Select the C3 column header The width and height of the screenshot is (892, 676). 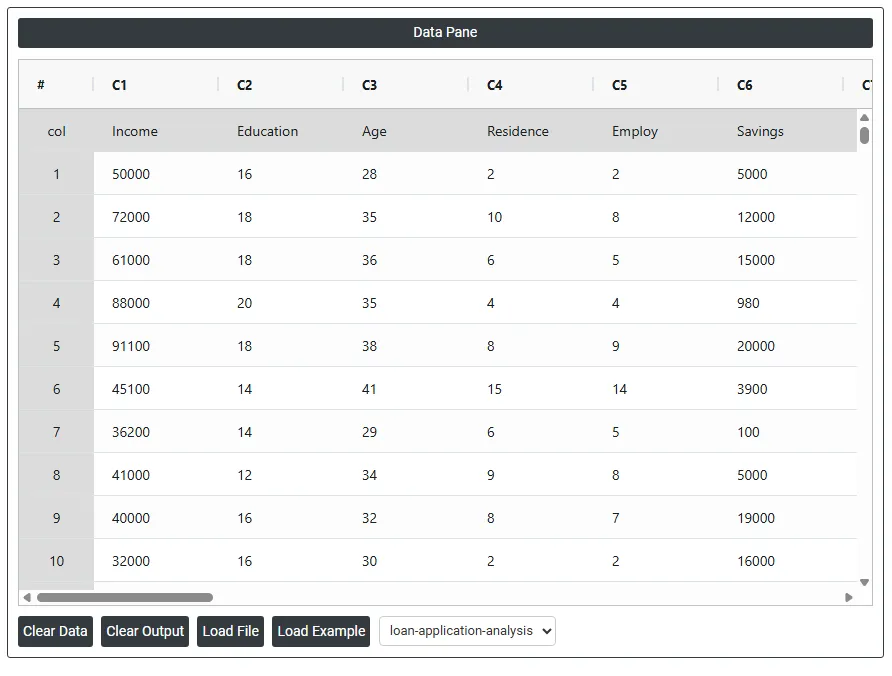406,85
